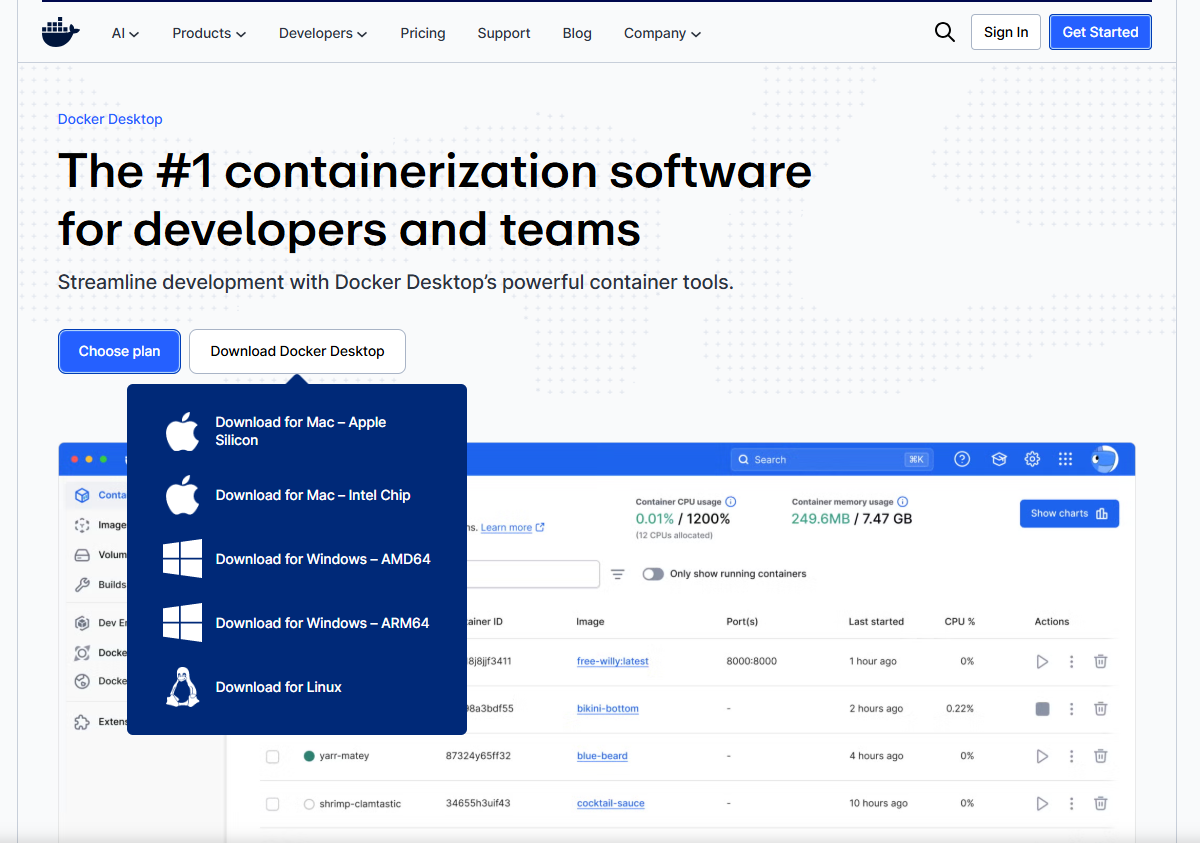Image resolution: width=1200 pixels, height=852 pixels.
Task: Click the Linux penguin icon
Action: click(x=182, y=687)
